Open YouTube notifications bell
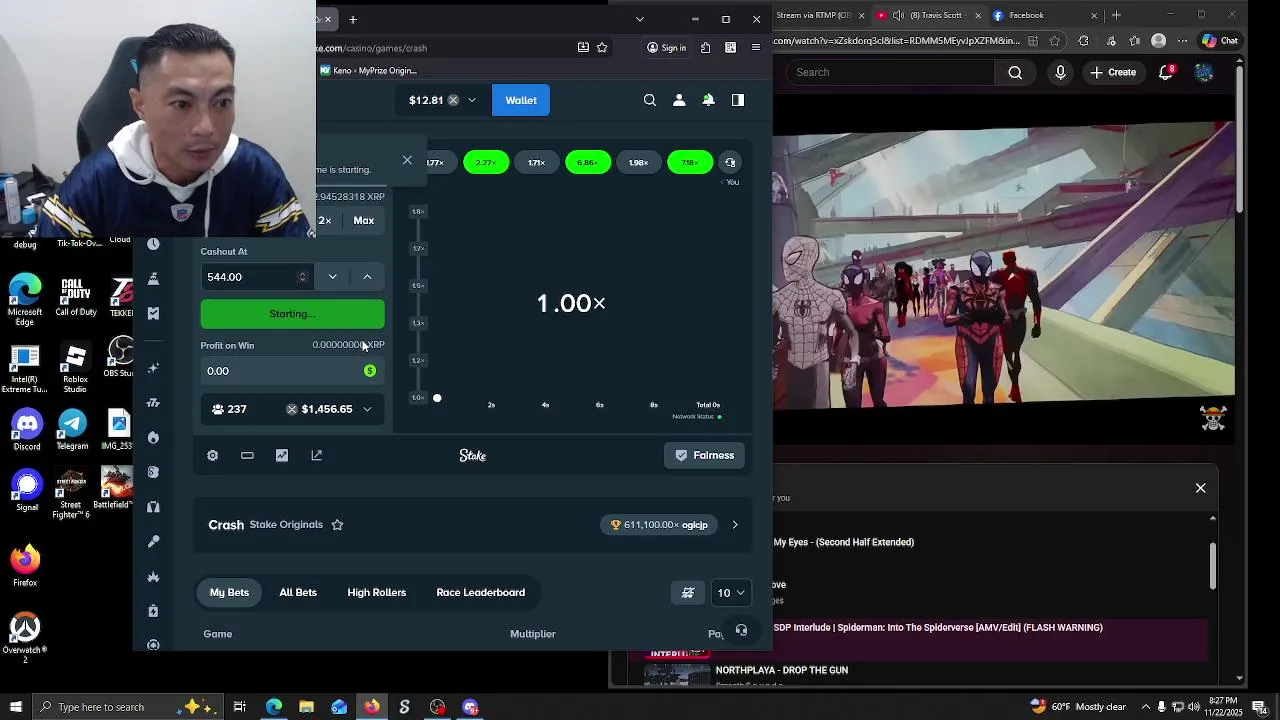This screenshot has height=720, width=1280. pos(1166,72)
